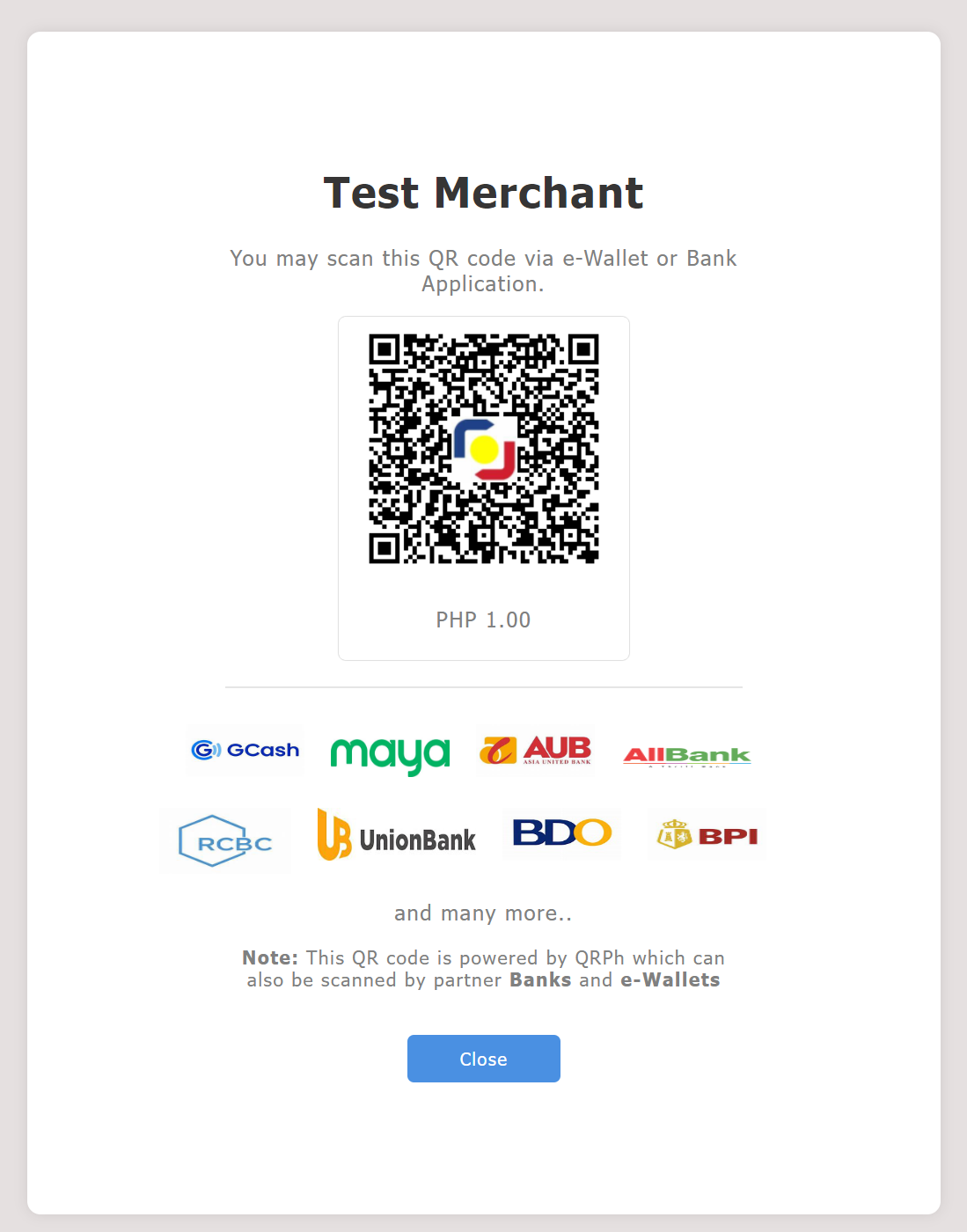967x1232 pixels.
Task: Choose the AllBank logo
Action: click(687, 756)
